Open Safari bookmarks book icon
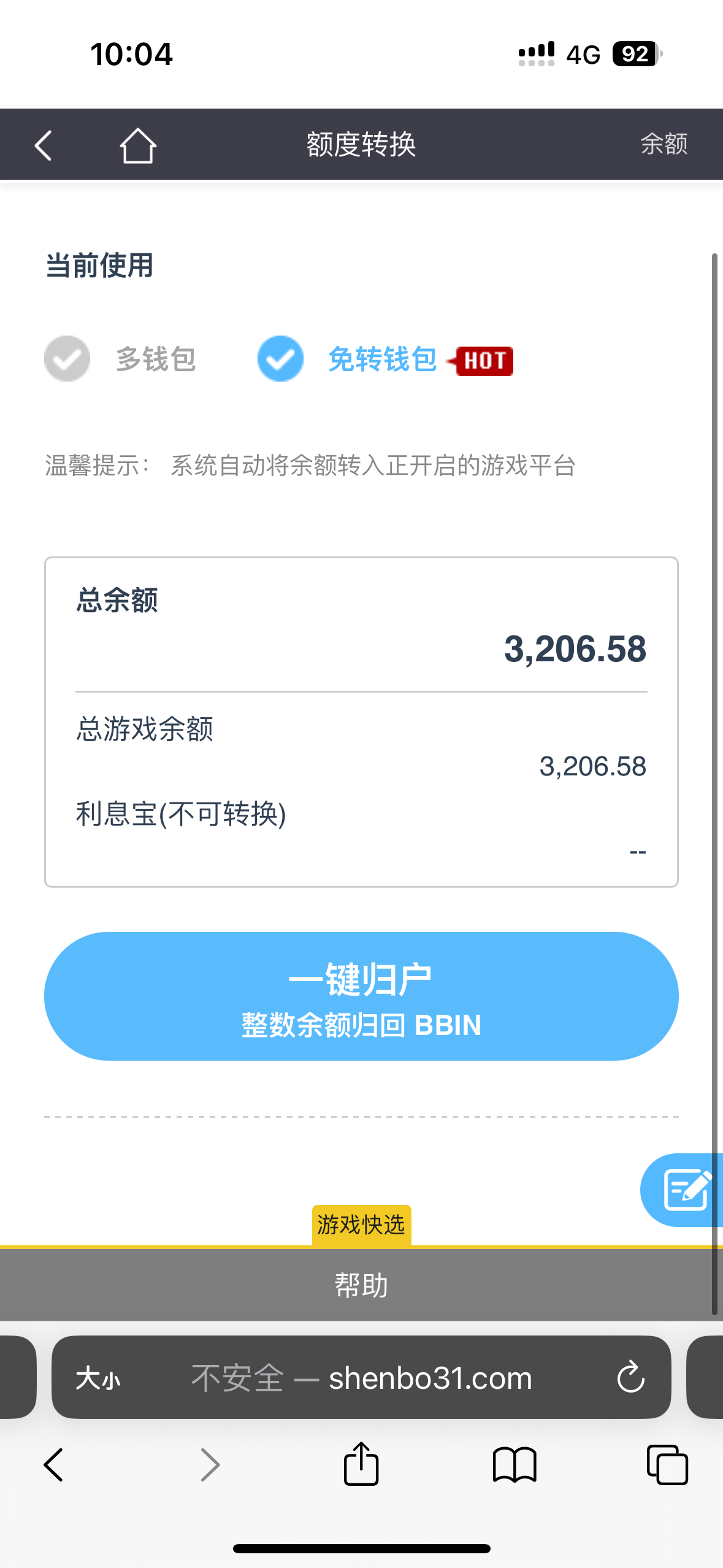 [x=515, y=1465]
